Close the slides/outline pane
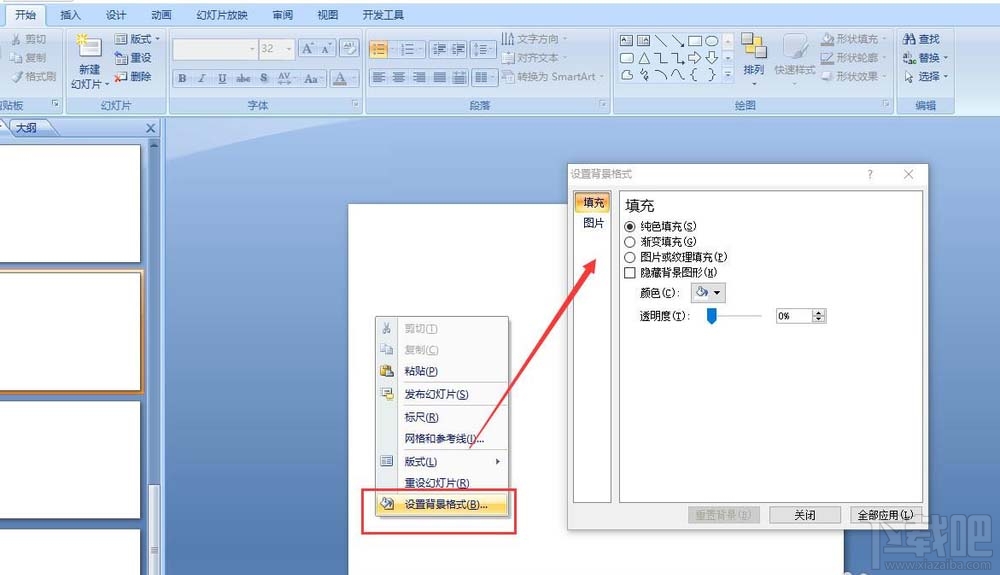This screenshot has width=1000, height=575. (x=151, y=128)
